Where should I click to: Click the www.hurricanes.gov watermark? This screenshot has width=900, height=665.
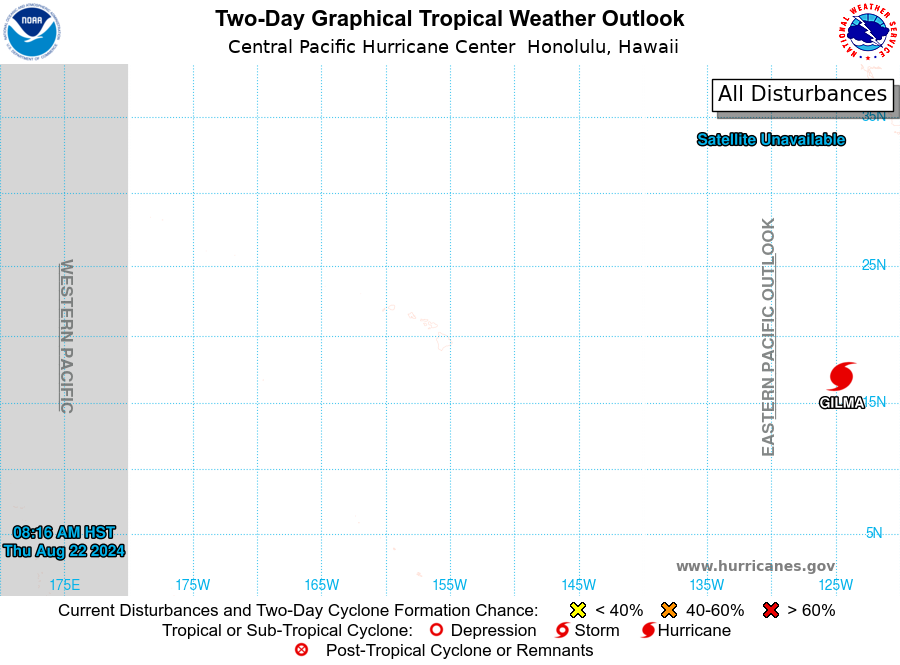click(755, 566)
